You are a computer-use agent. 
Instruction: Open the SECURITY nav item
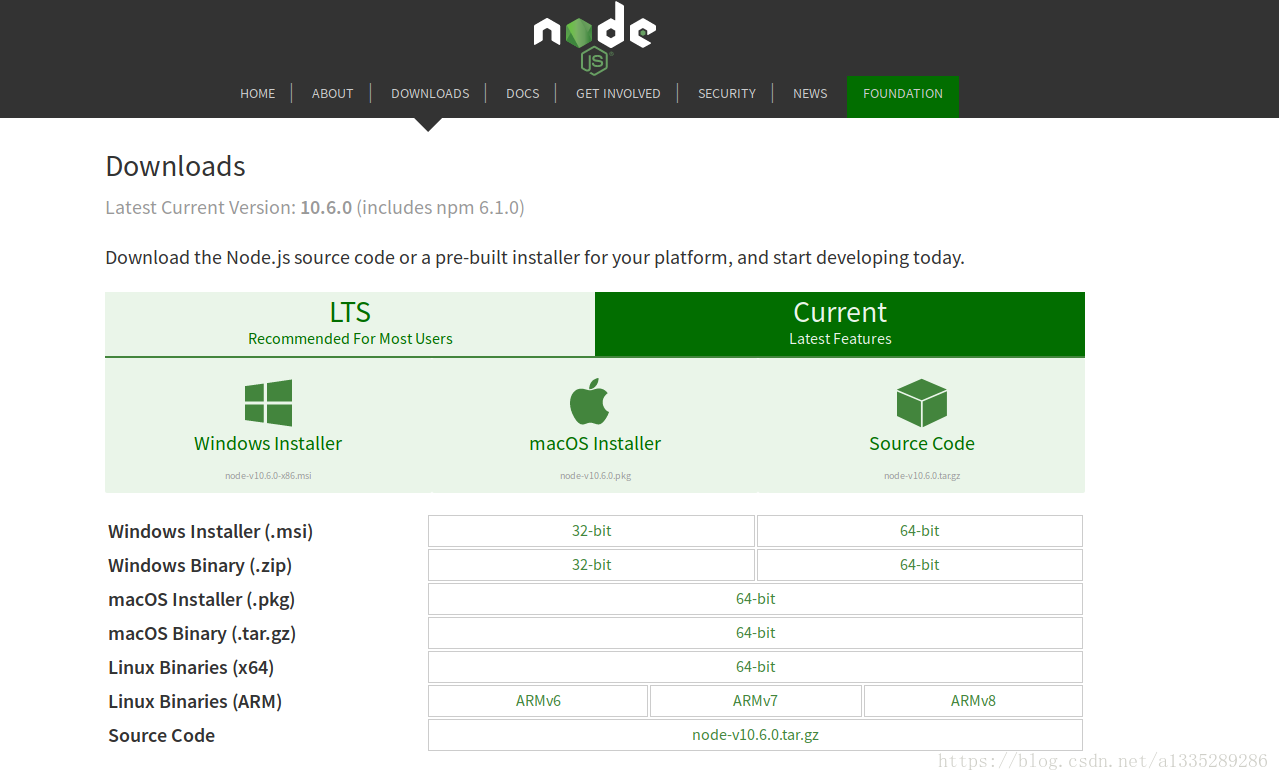[727, 93]
